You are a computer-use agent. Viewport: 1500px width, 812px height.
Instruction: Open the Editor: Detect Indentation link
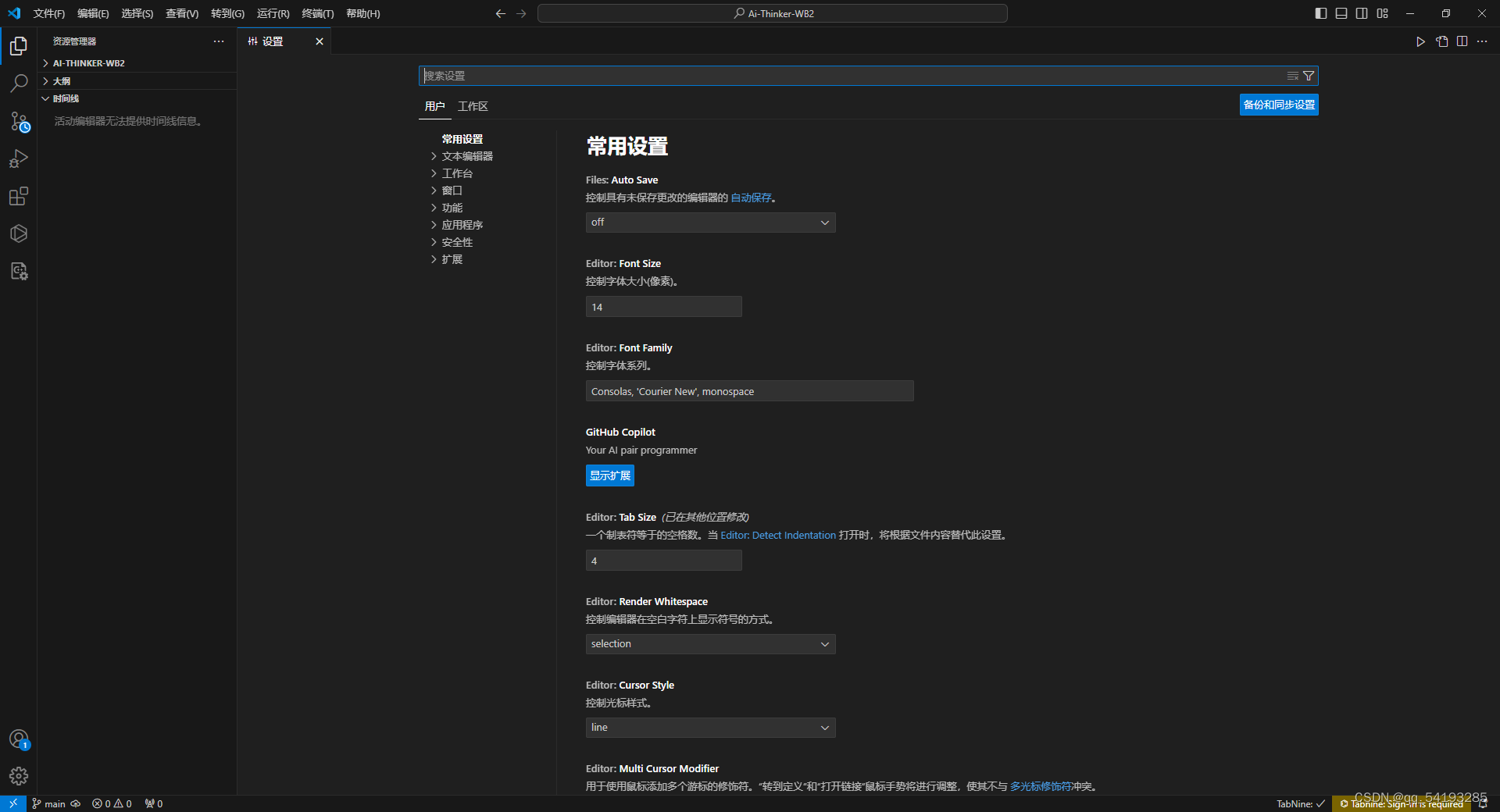click(778, 535)
